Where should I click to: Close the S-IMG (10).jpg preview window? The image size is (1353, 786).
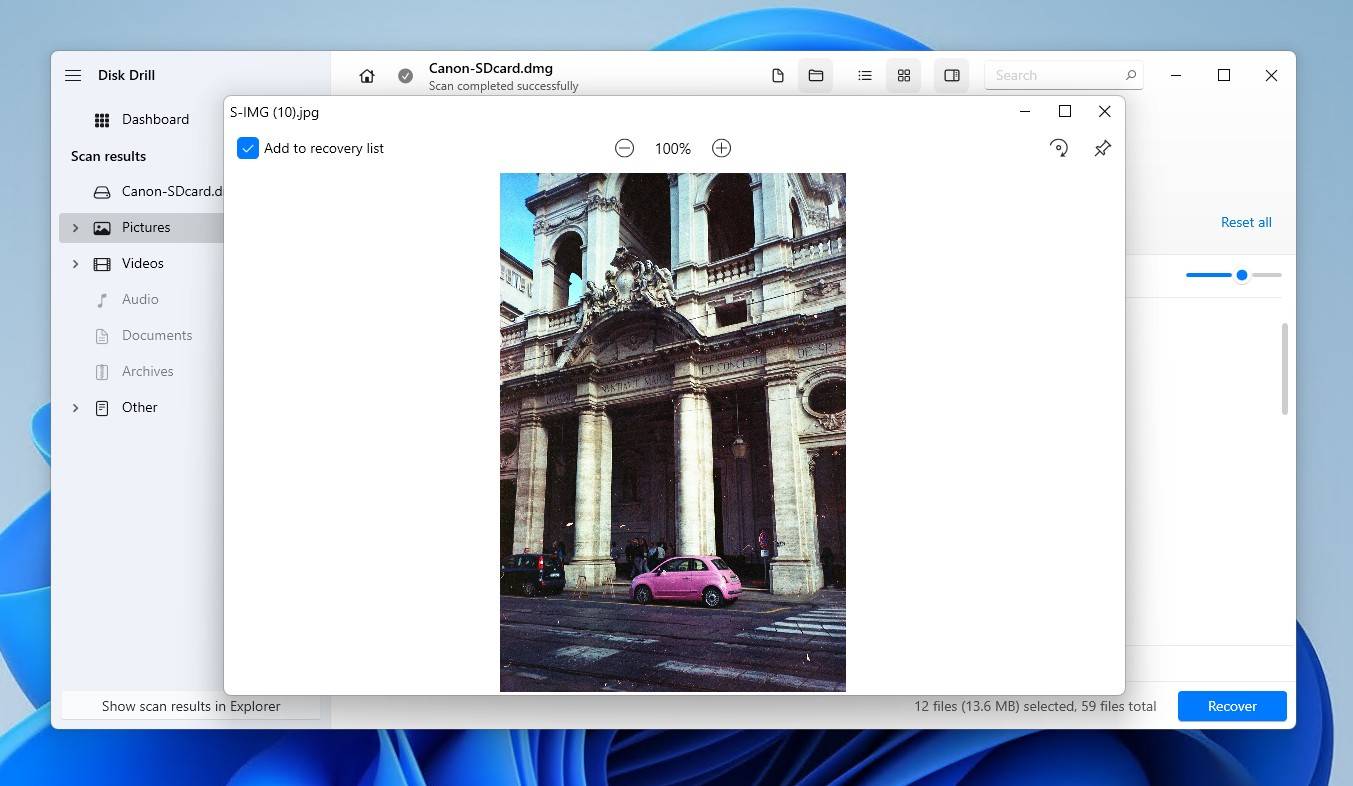pyautogui.click(x=1104, y=111)
